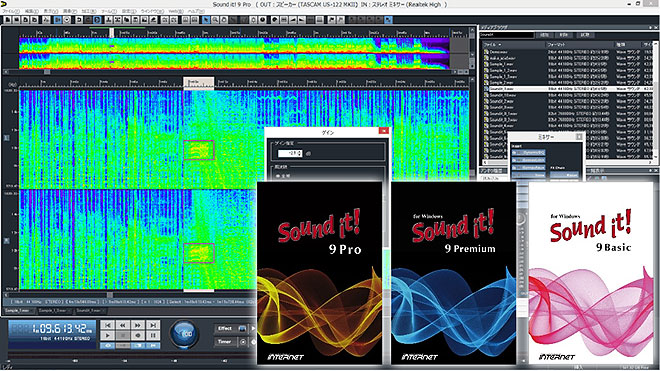Click the media browser horizontal scrollbar

[x=566, y=162]
